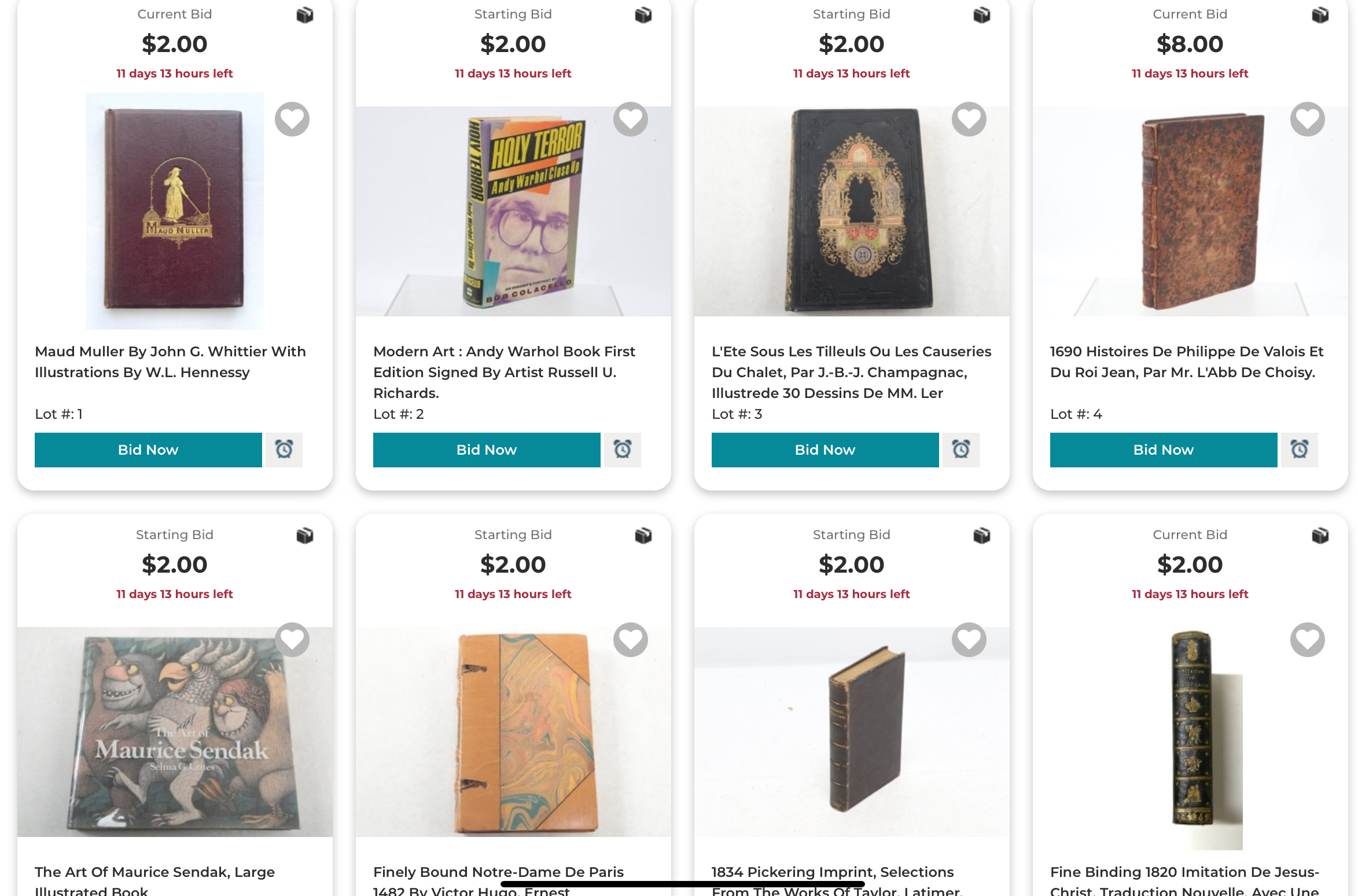Screen dimensions: 1358x896
Task: Click shipping box icon on Warhol card
Action: tap(643, 15)
